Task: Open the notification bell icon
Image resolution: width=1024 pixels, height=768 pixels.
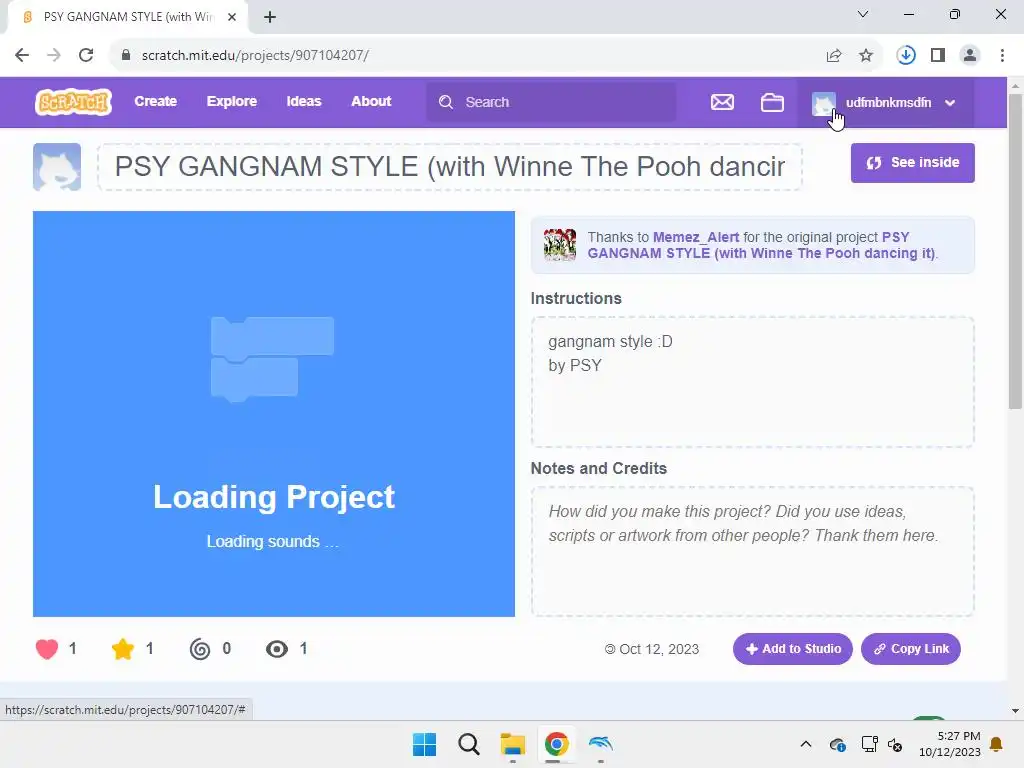Action: tap(997, 744)
